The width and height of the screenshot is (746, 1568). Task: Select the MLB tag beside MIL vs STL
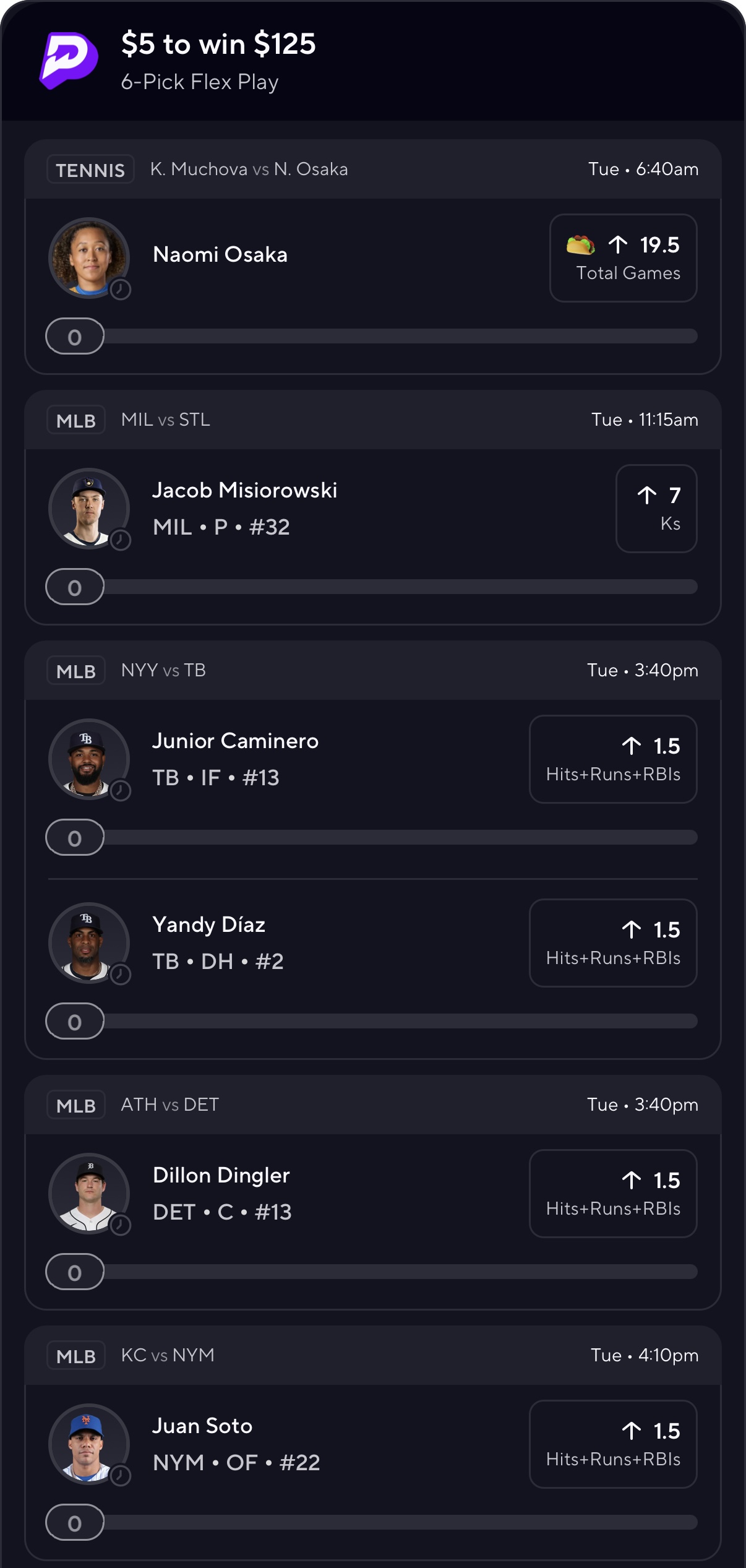tap(76, 420)
